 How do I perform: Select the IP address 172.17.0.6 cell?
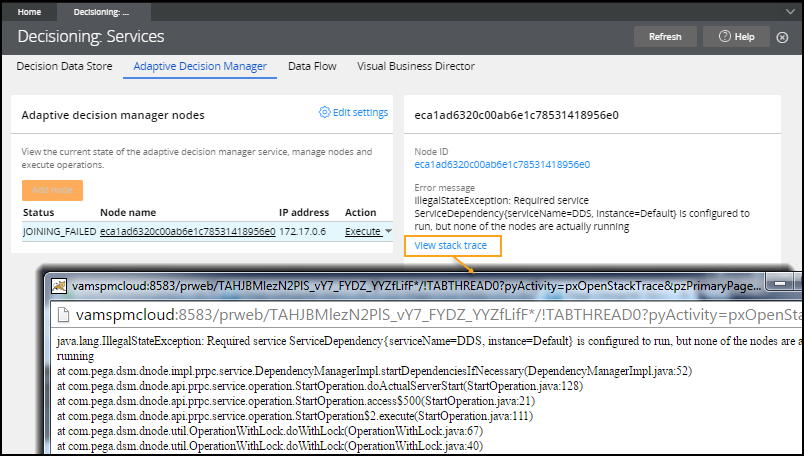point(303,231)
